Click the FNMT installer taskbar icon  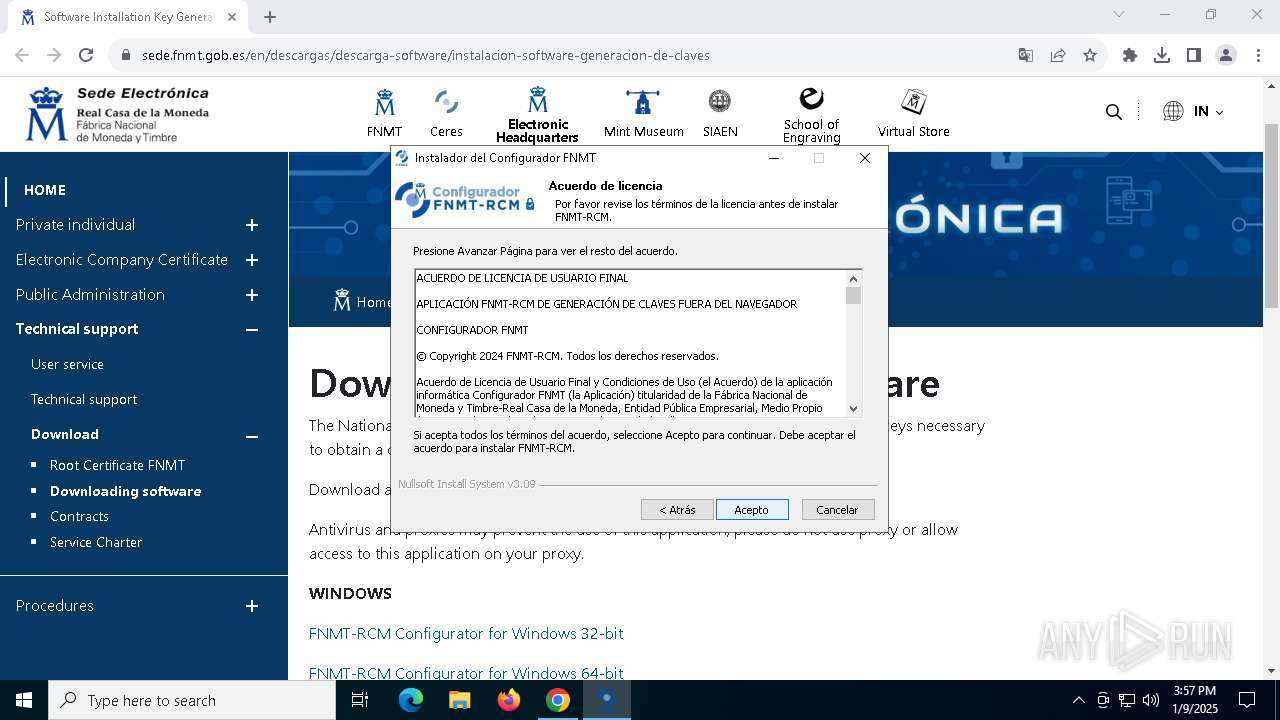[607, 700]
